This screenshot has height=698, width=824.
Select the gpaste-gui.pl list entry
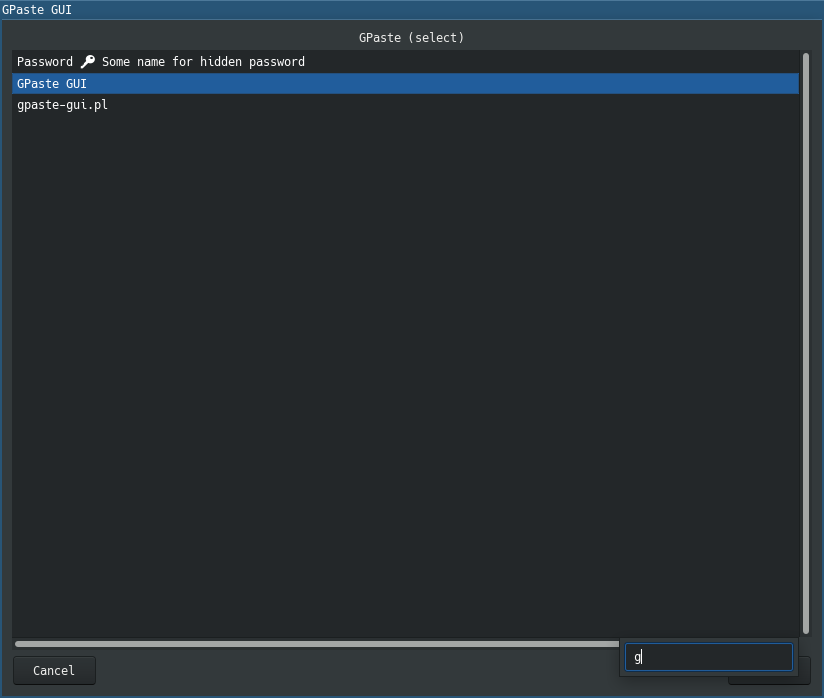coord(405,105)
